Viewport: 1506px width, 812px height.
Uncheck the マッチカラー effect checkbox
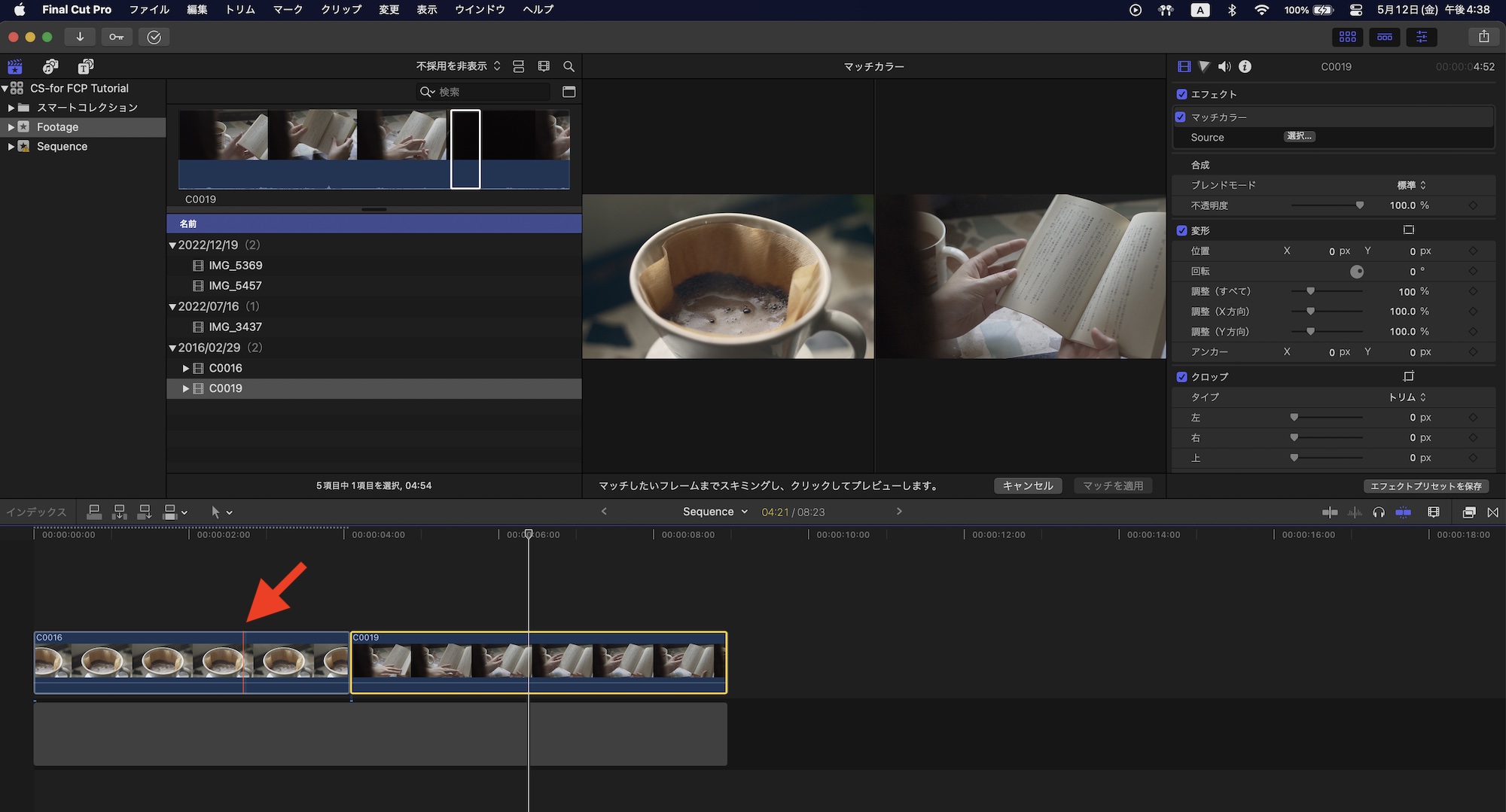tap(1181, 117)
